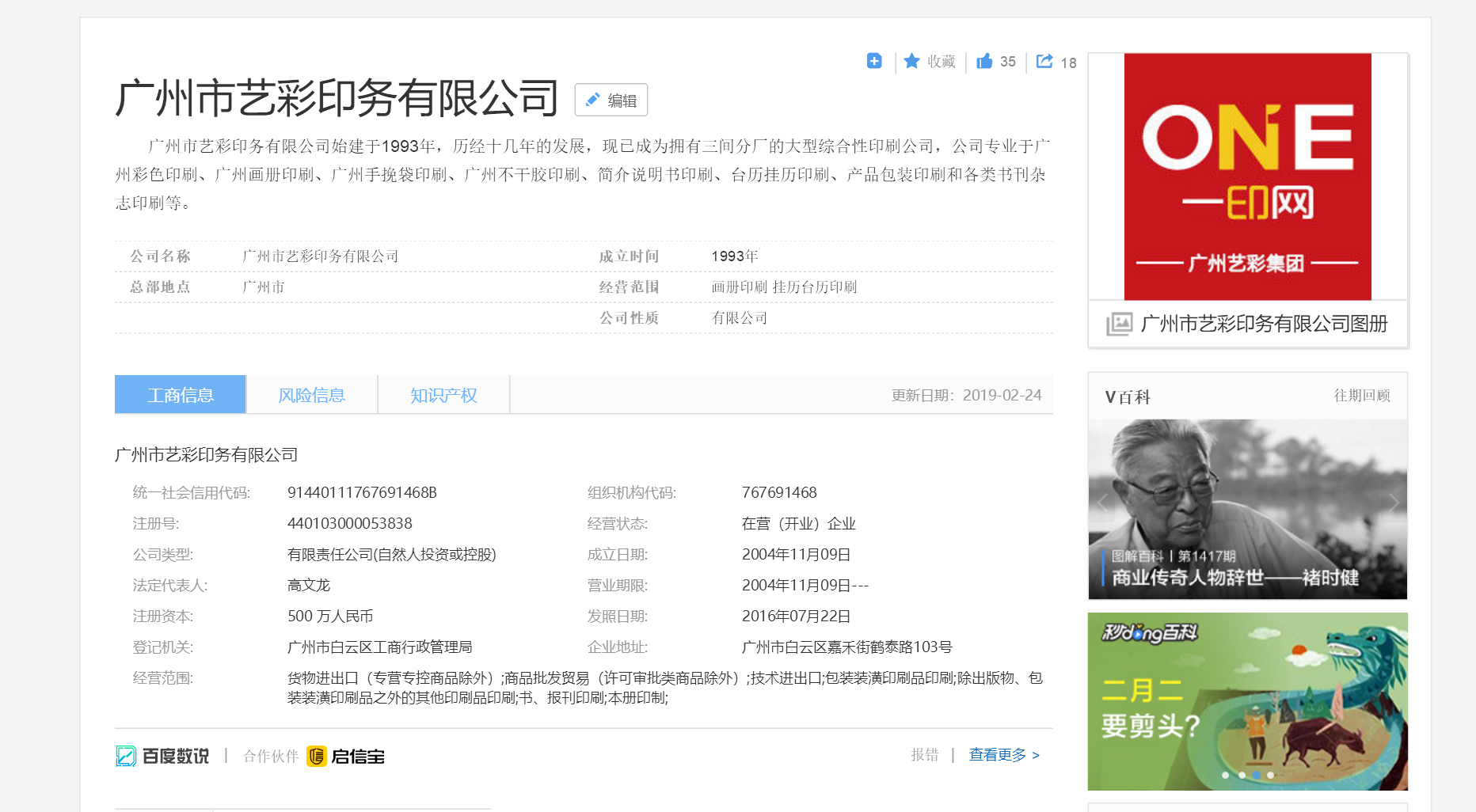The width and height of the screenshot is (1476, 812).
Task: Go to next V百科 slide arrow
Action: tap(1394, 503)
